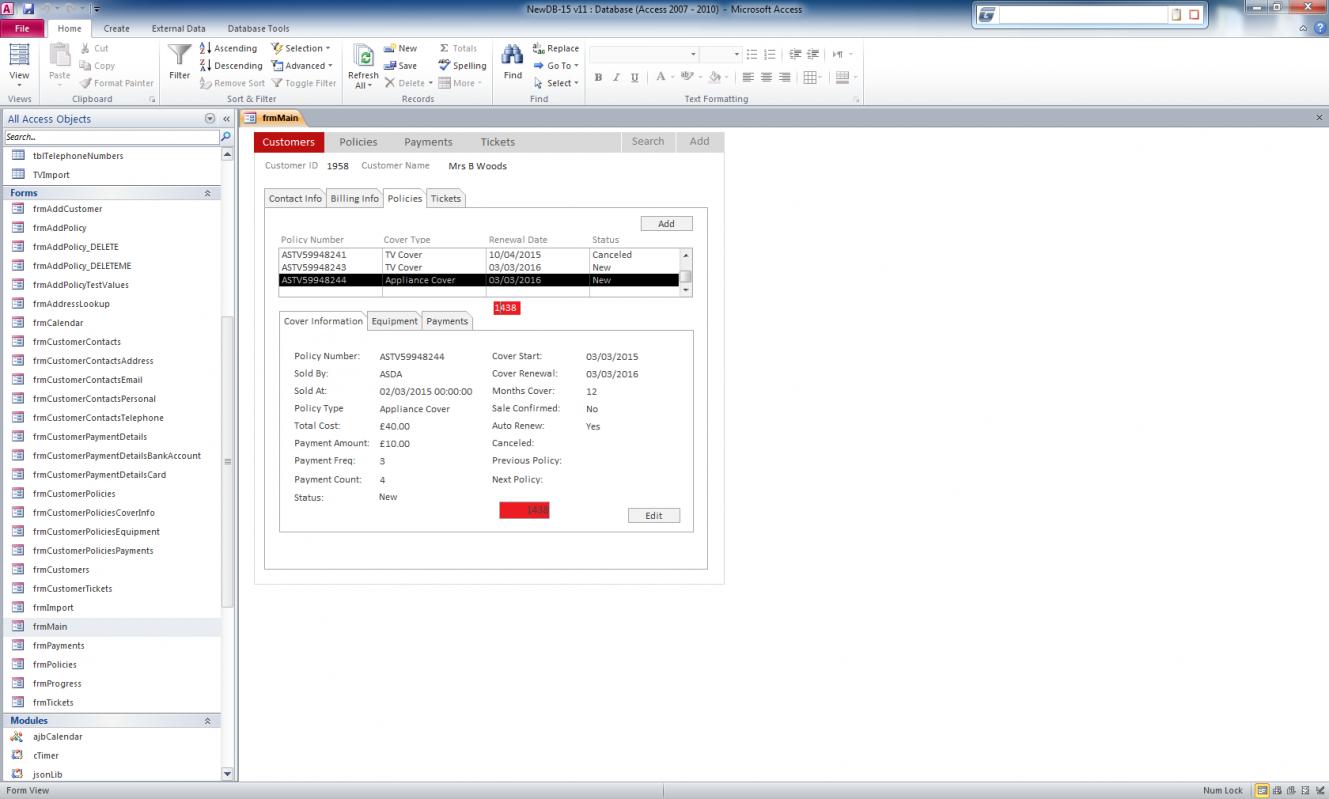The height and width of the screenshot is (799, 1329).
Task: Open the Selection filter dropdown
Action: pyautogui.click(x=301, y=48)
